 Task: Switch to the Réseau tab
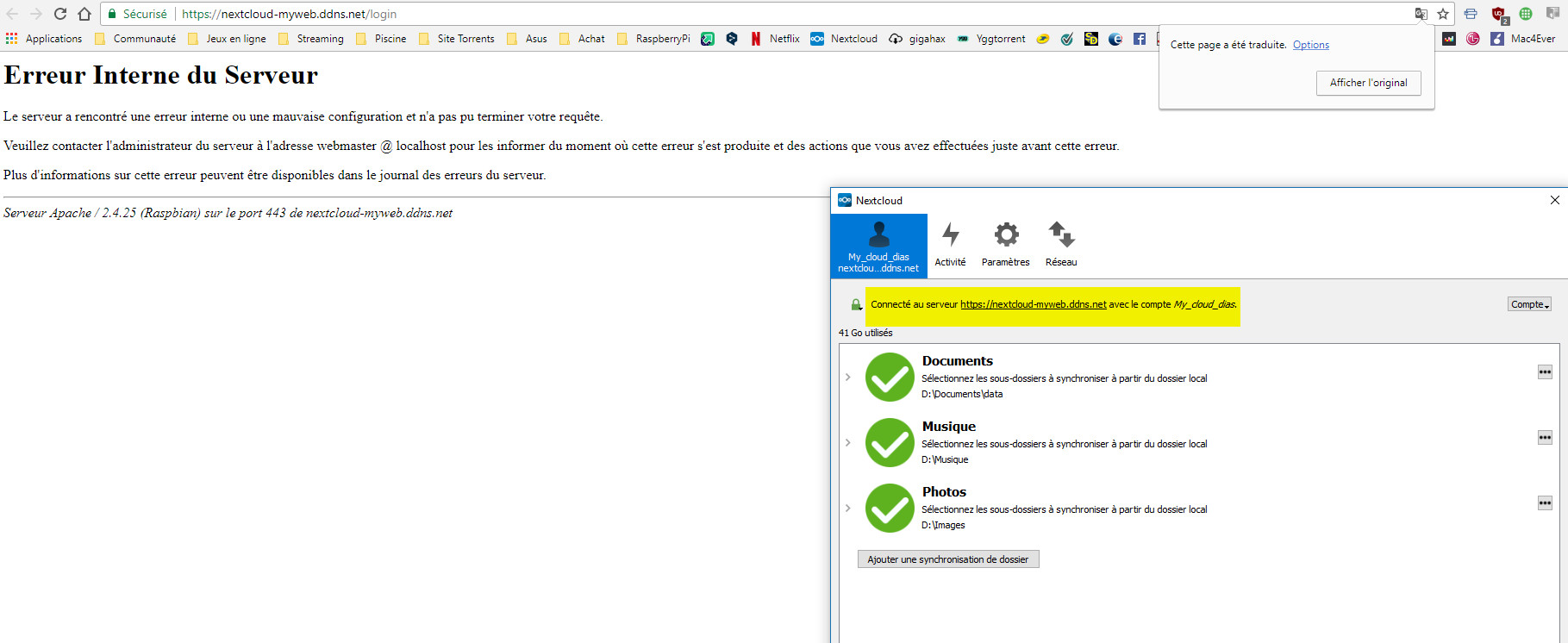pyautogui.click(x=1061, y=246)
